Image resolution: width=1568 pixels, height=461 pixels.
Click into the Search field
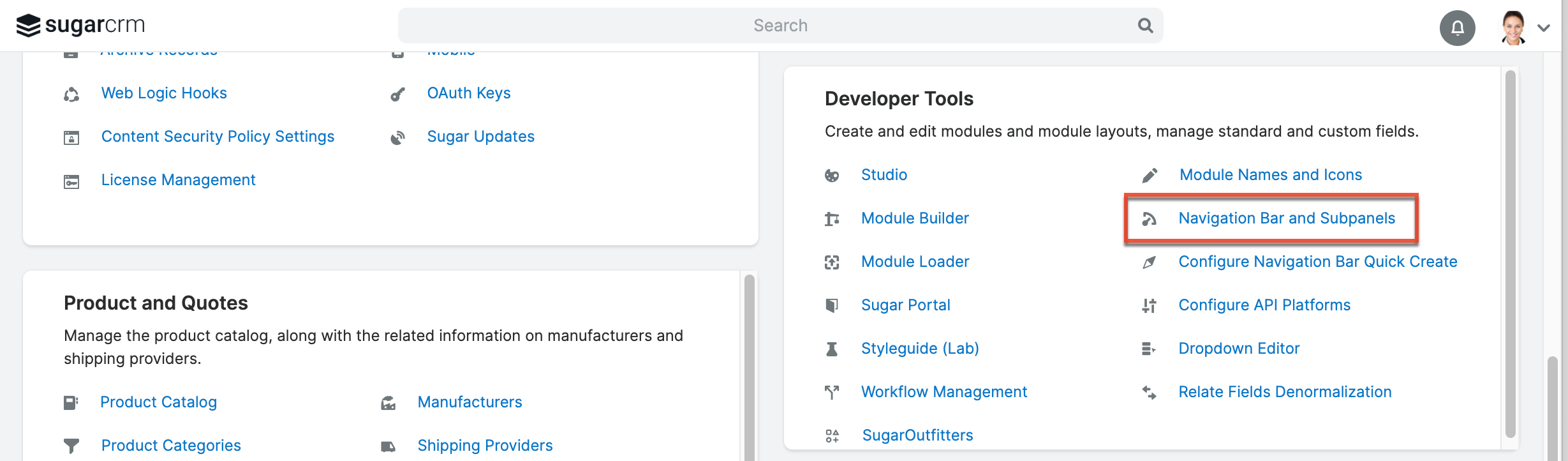point(780,26)
